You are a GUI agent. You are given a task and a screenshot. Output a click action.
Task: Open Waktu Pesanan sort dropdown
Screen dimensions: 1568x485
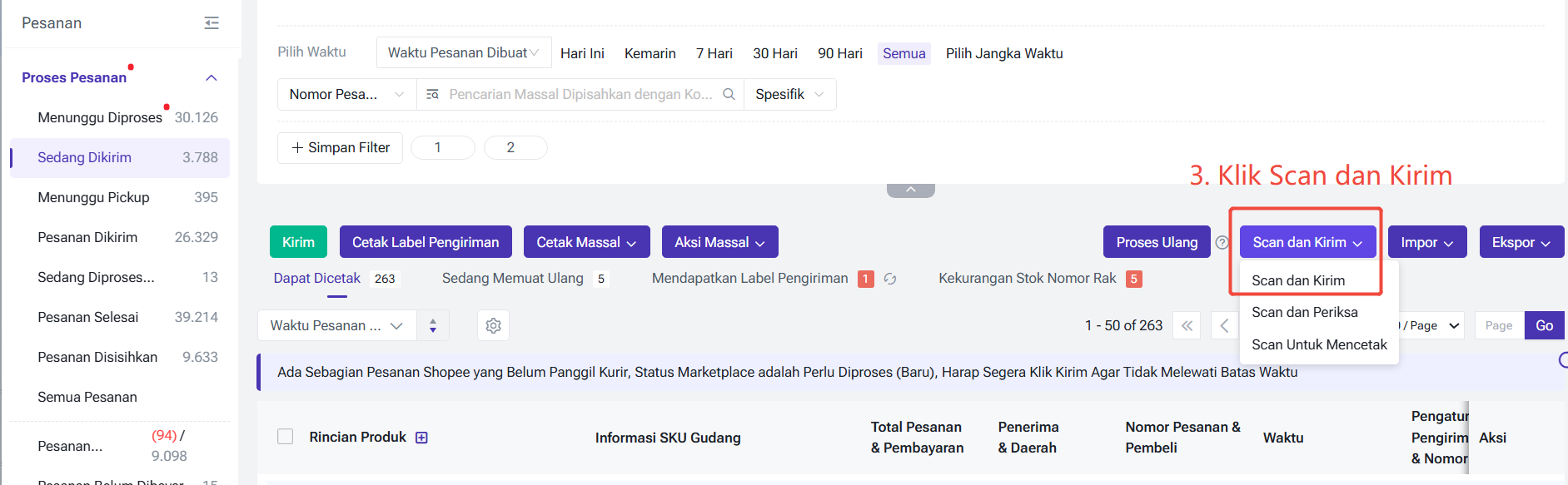coord(337,325)
